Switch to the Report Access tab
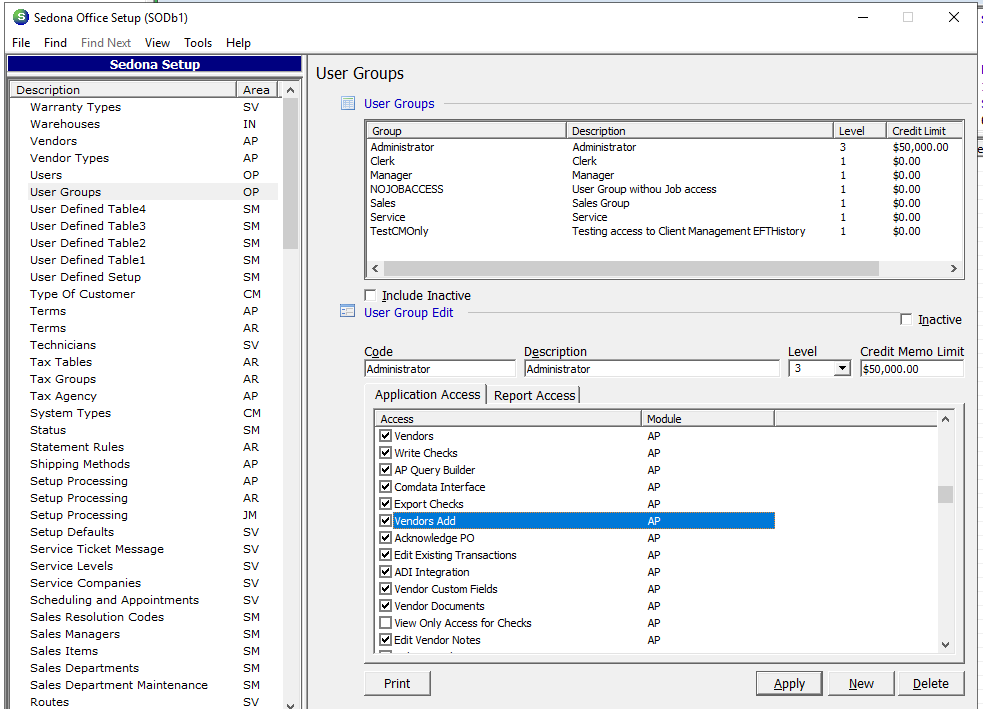Image resolution: width=983 pixels, height=709 pixels. pyautogui.click(x=534, y=396)
